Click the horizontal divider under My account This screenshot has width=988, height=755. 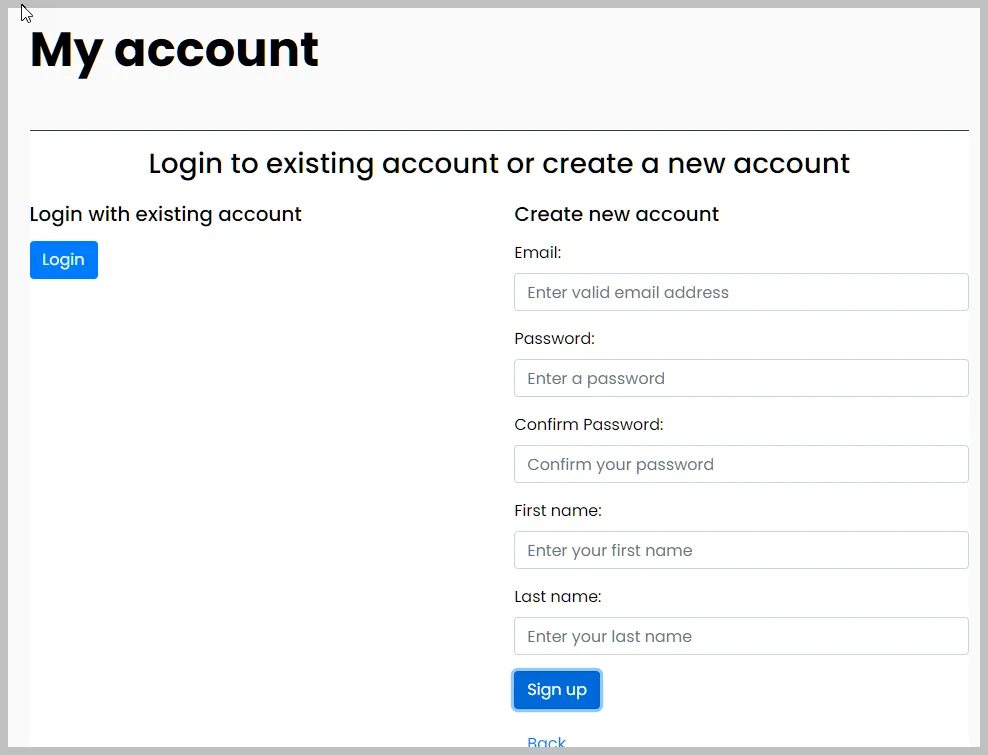(499, 130)
